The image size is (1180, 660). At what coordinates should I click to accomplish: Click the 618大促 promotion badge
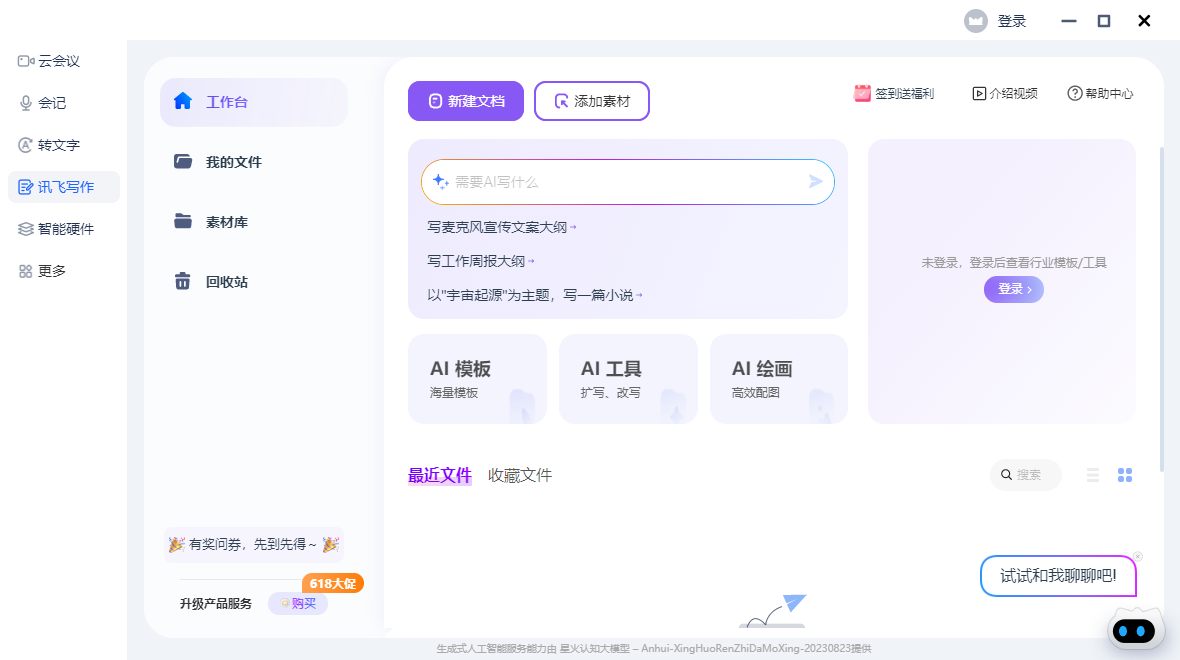tap(333, 583)
